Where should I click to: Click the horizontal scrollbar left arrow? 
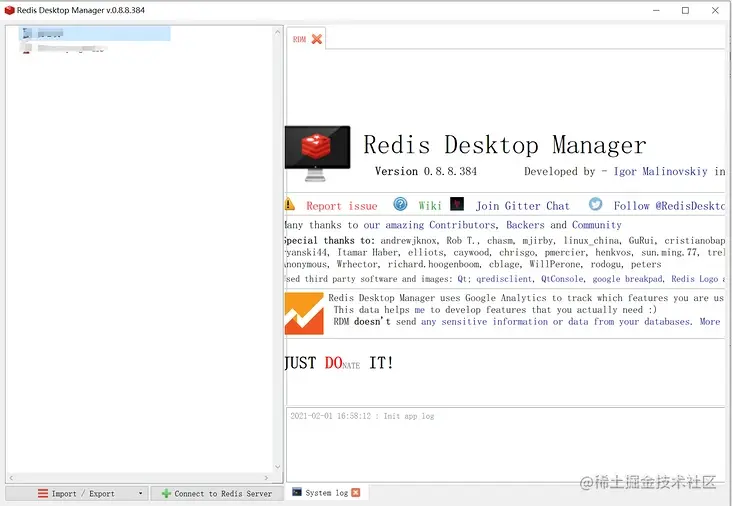point(11,478)
